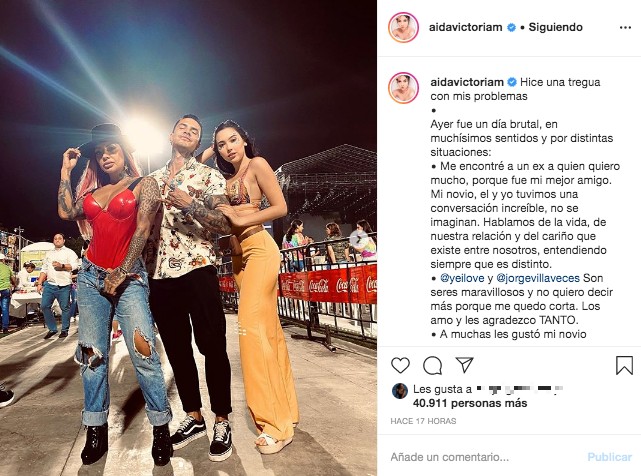Open comments via the speech bubble icon
Viewport: 641px width, 476px height.
(433, 365)
